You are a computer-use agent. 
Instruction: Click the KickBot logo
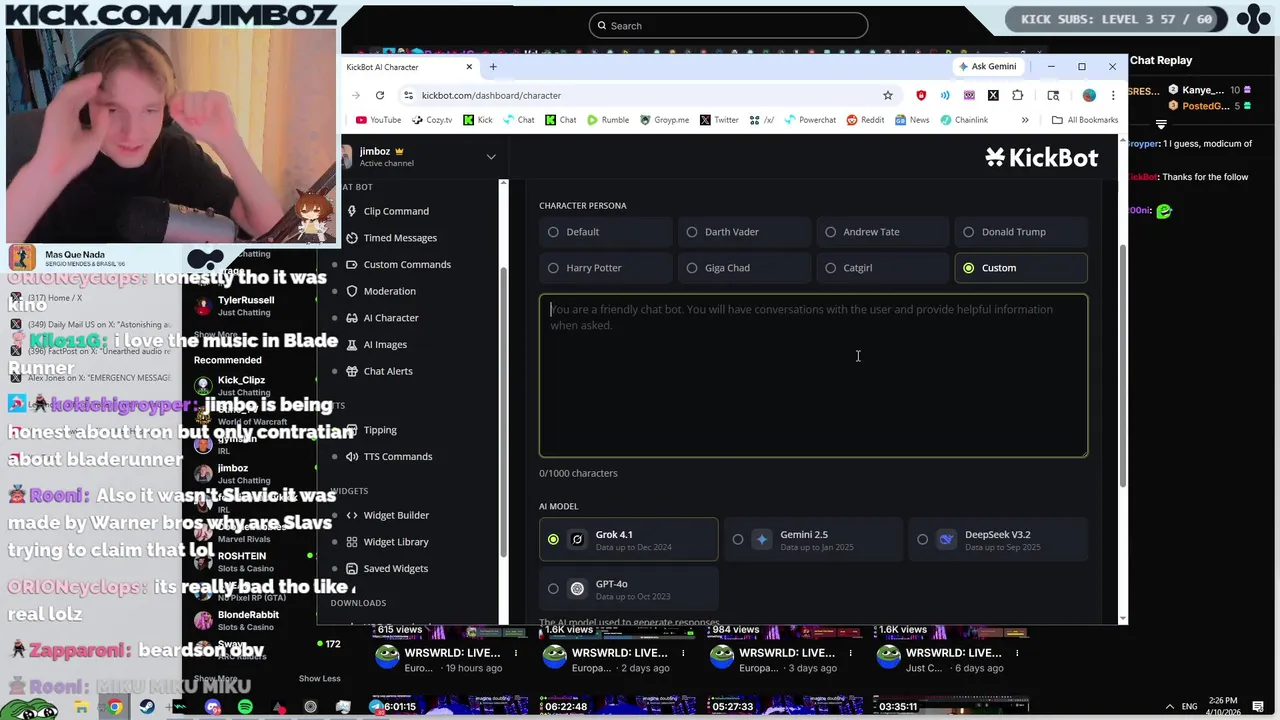[x=1041, y=157]
